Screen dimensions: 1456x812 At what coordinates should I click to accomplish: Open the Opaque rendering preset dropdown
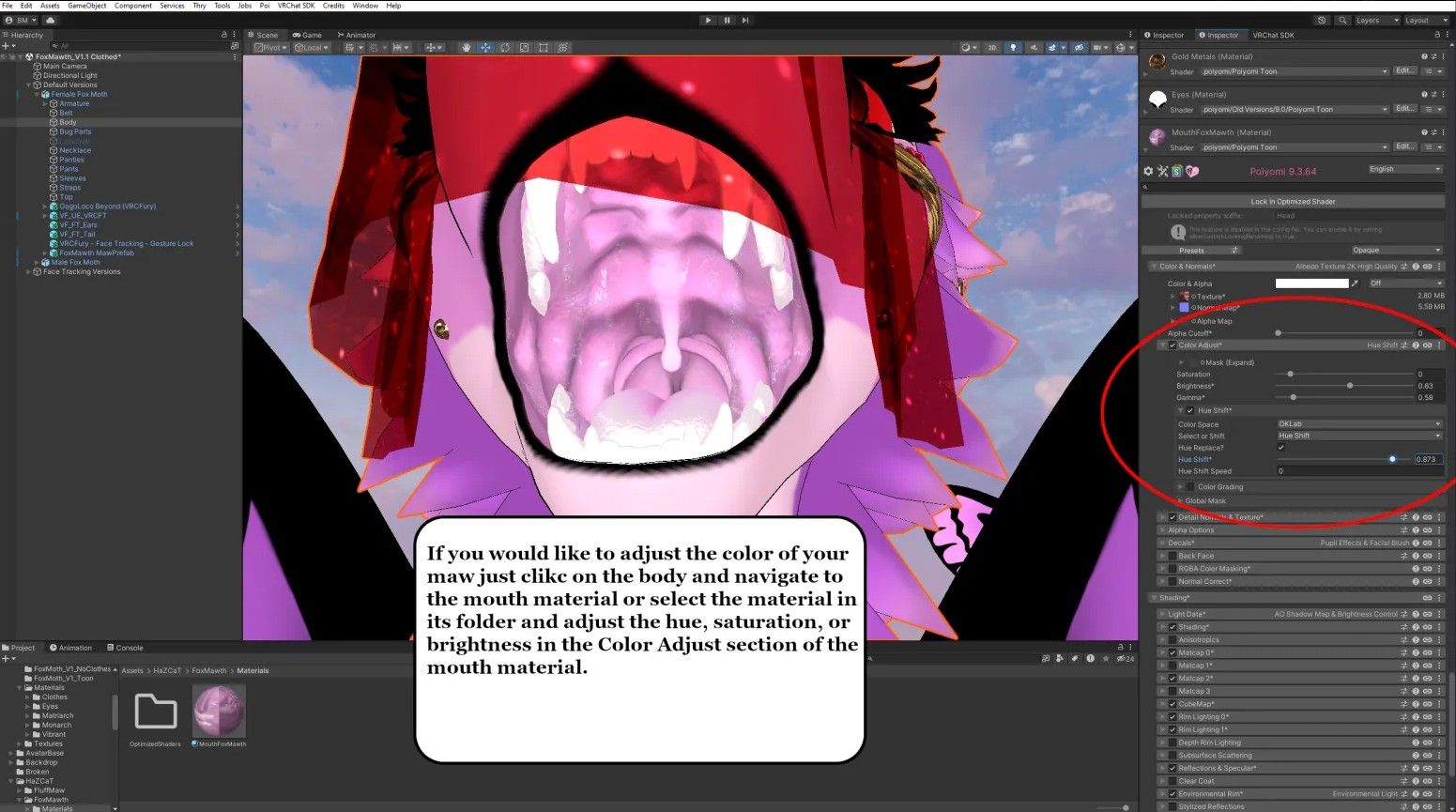point(1396,251)
